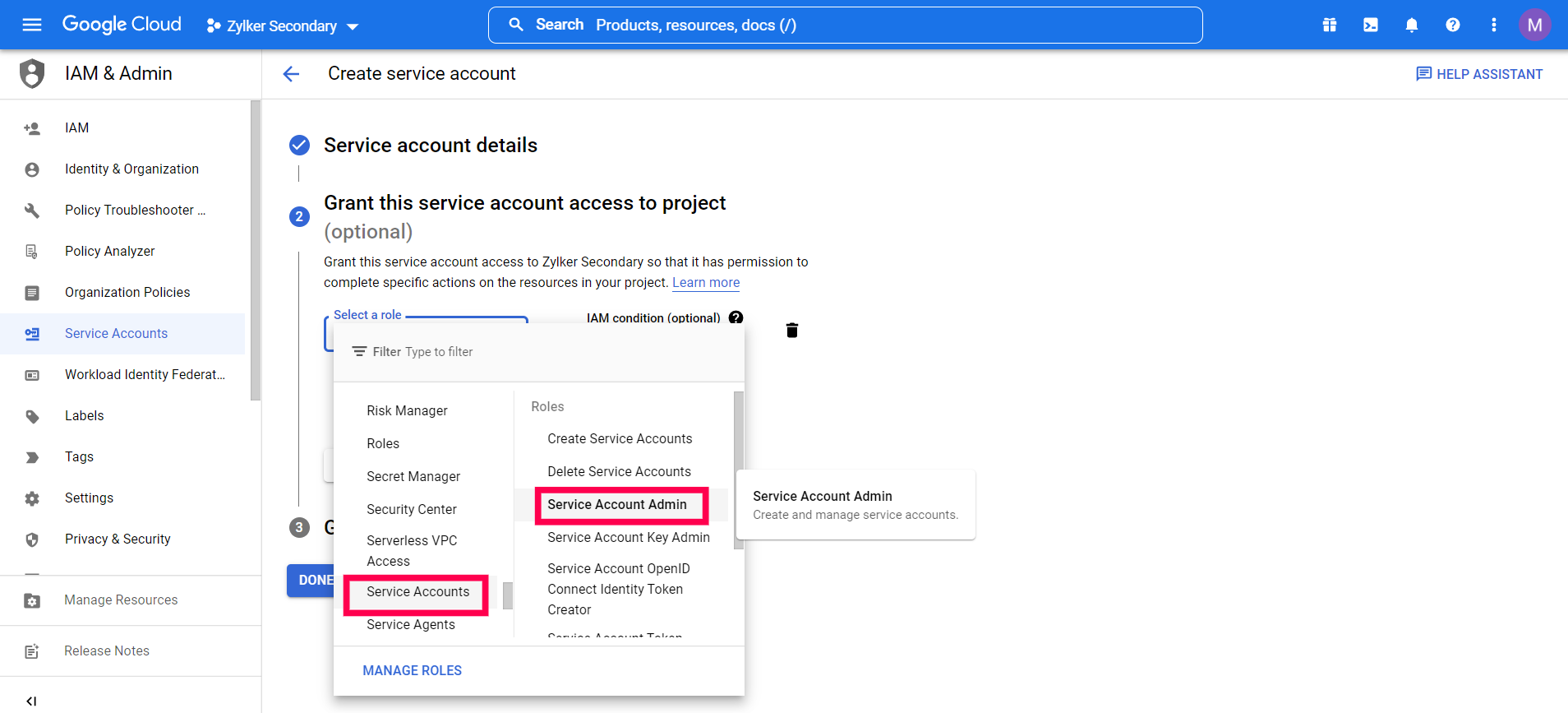1568x713 pixels.
Task: Open the notifications bell
Action: (x=1412, y=25)
